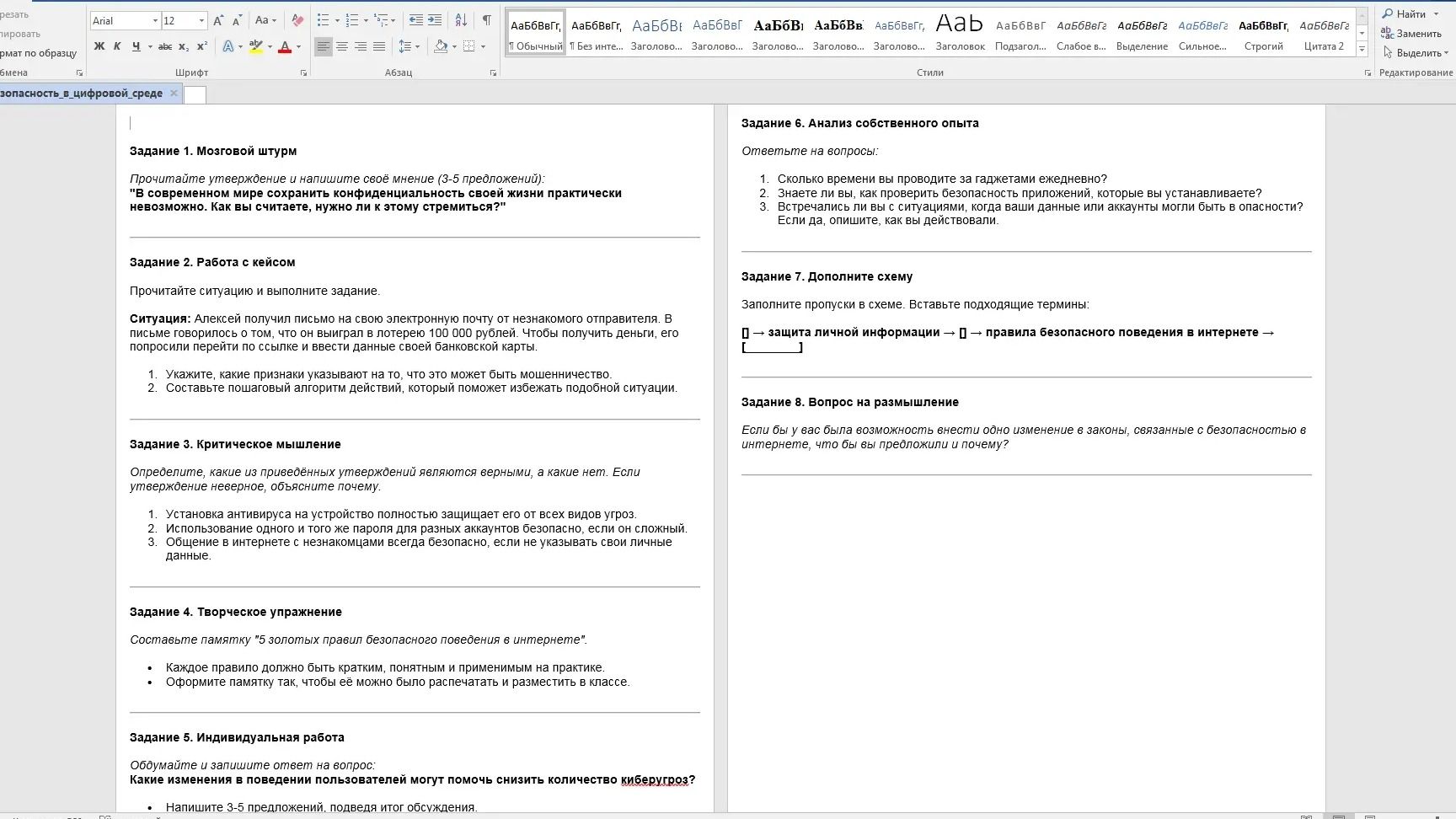Click the Заменить button
This screenshot has height=819, width=1456.
click(x=1411, y=34)
